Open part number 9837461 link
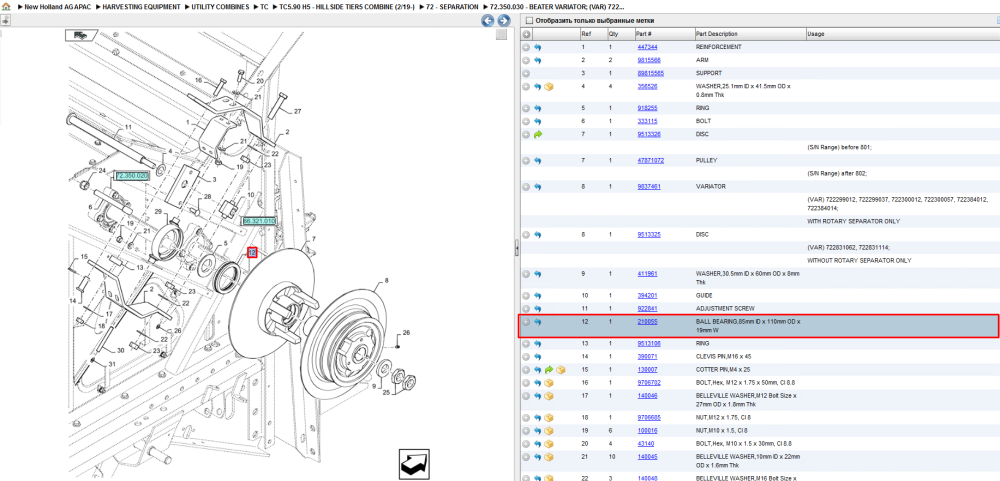 click(649, 187)
